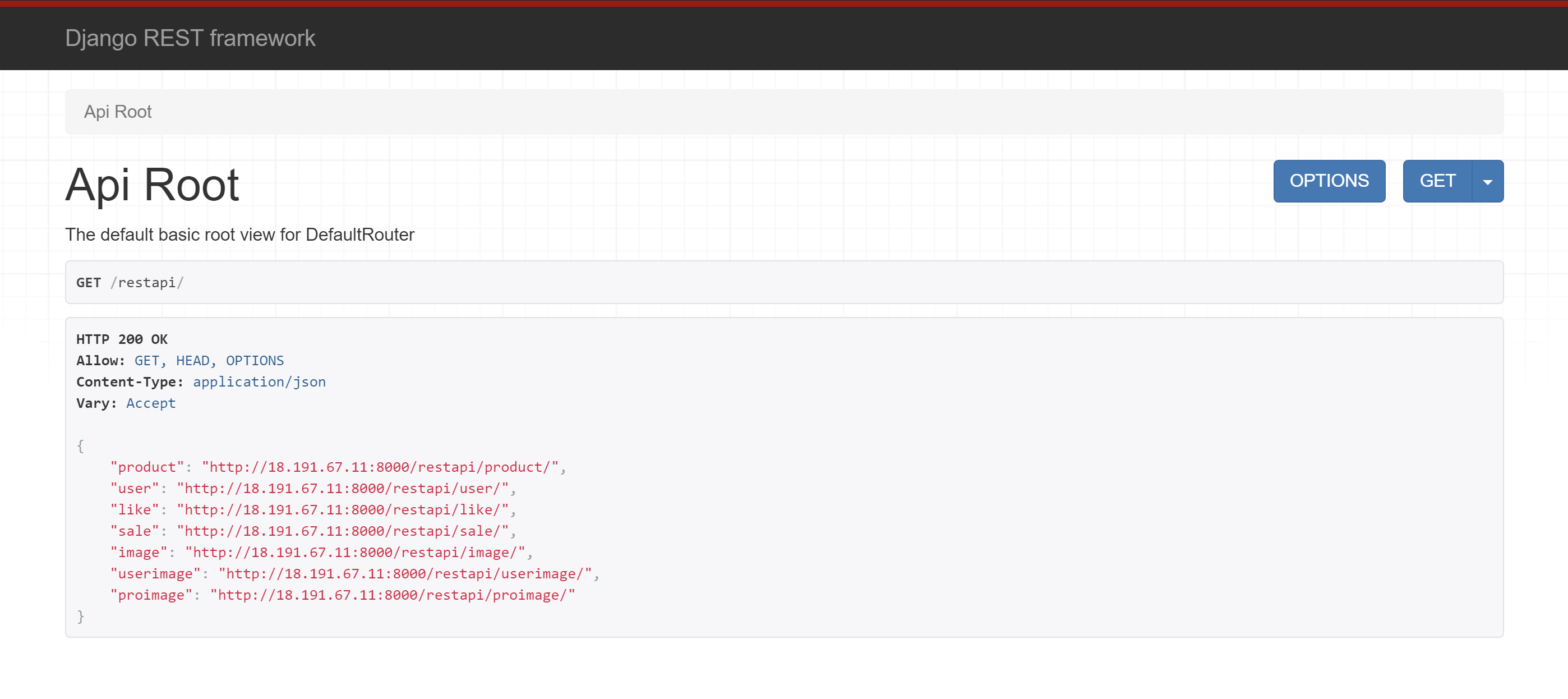Click the application/json content type value

tap(259, 382)
